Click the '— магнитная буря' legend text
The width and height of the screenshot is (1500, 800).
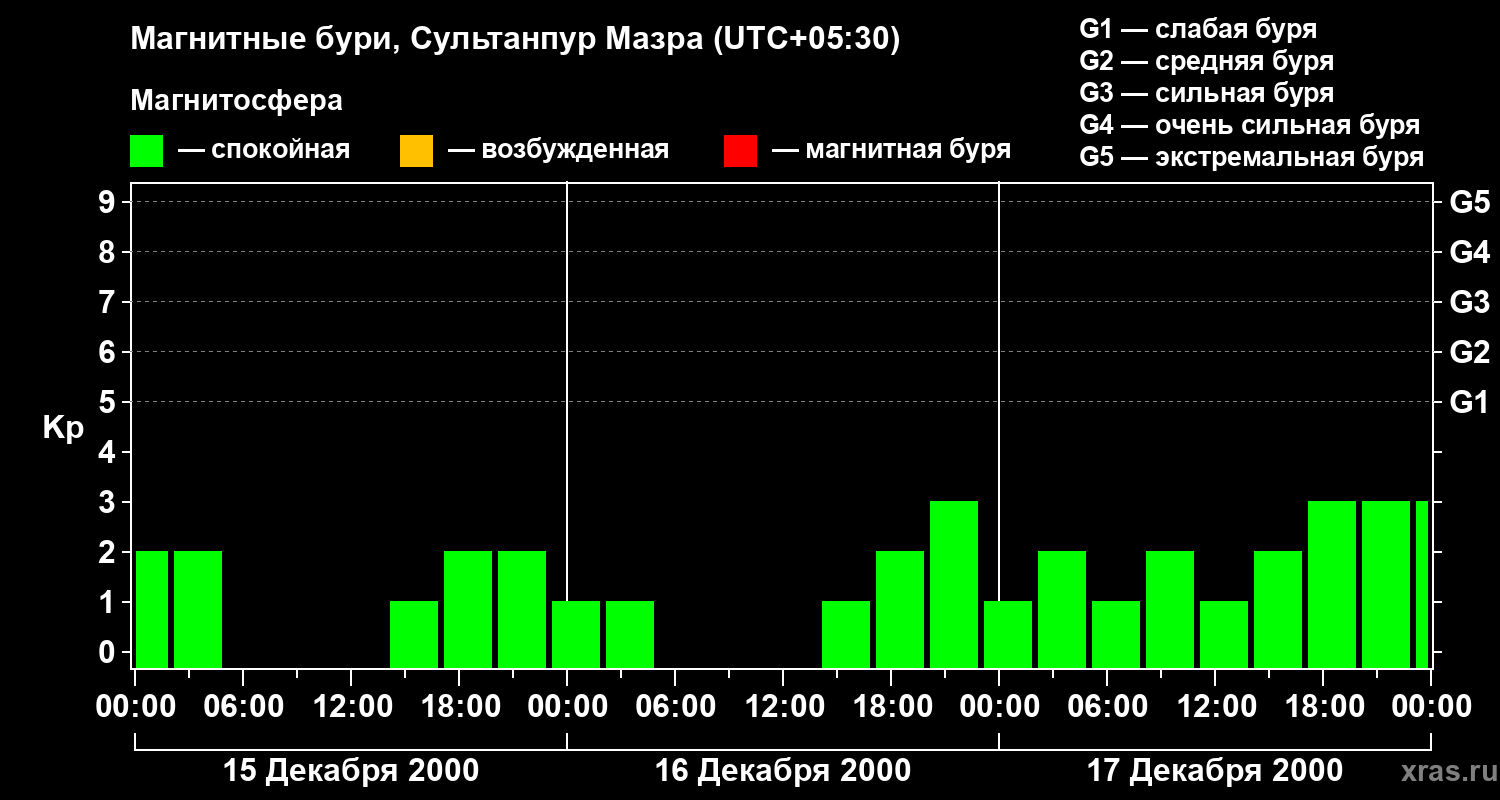click(891, 151)
